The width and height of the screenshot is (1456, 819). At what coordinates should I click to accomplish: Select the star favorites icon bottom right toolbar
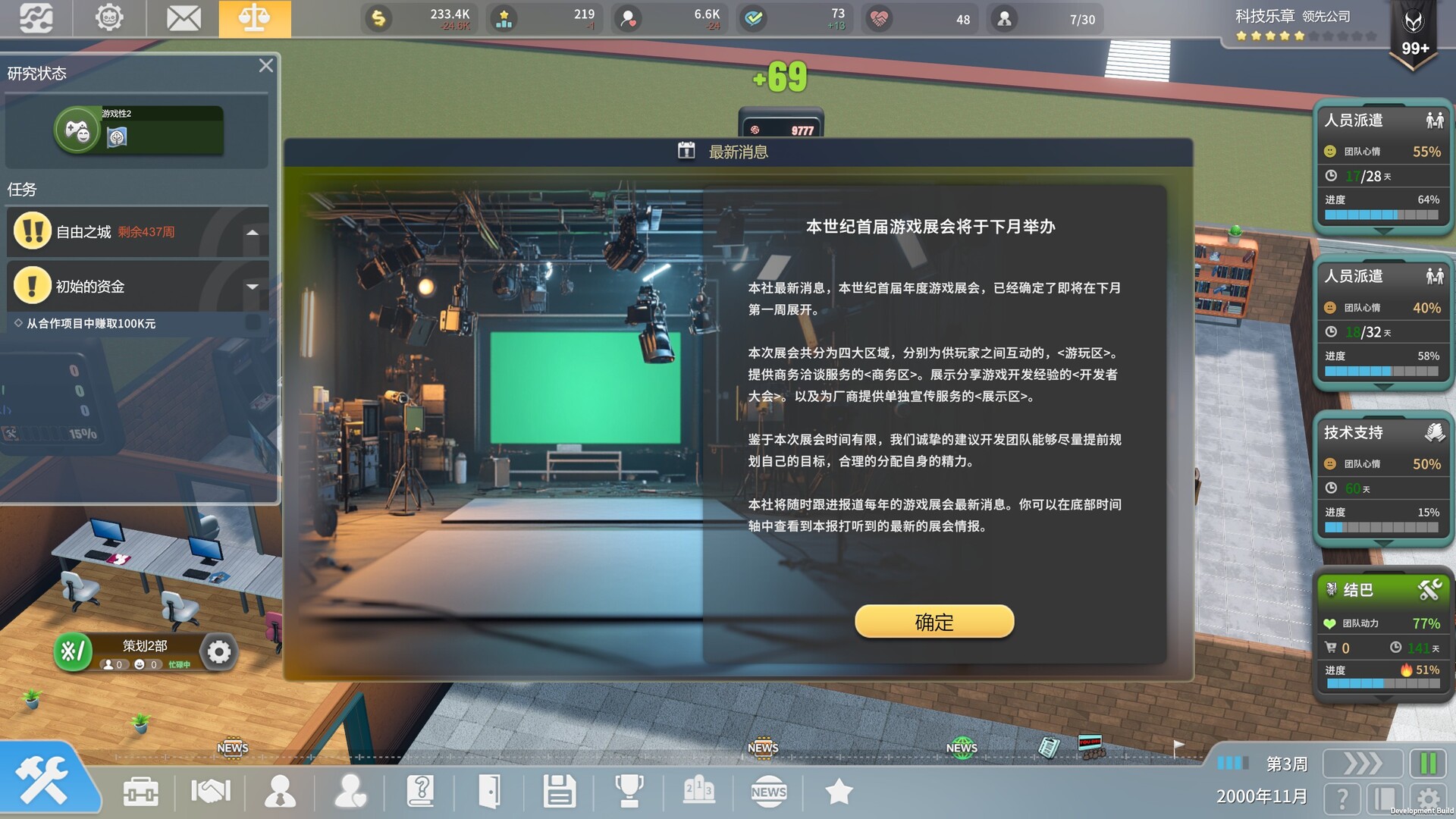(839, 792)
